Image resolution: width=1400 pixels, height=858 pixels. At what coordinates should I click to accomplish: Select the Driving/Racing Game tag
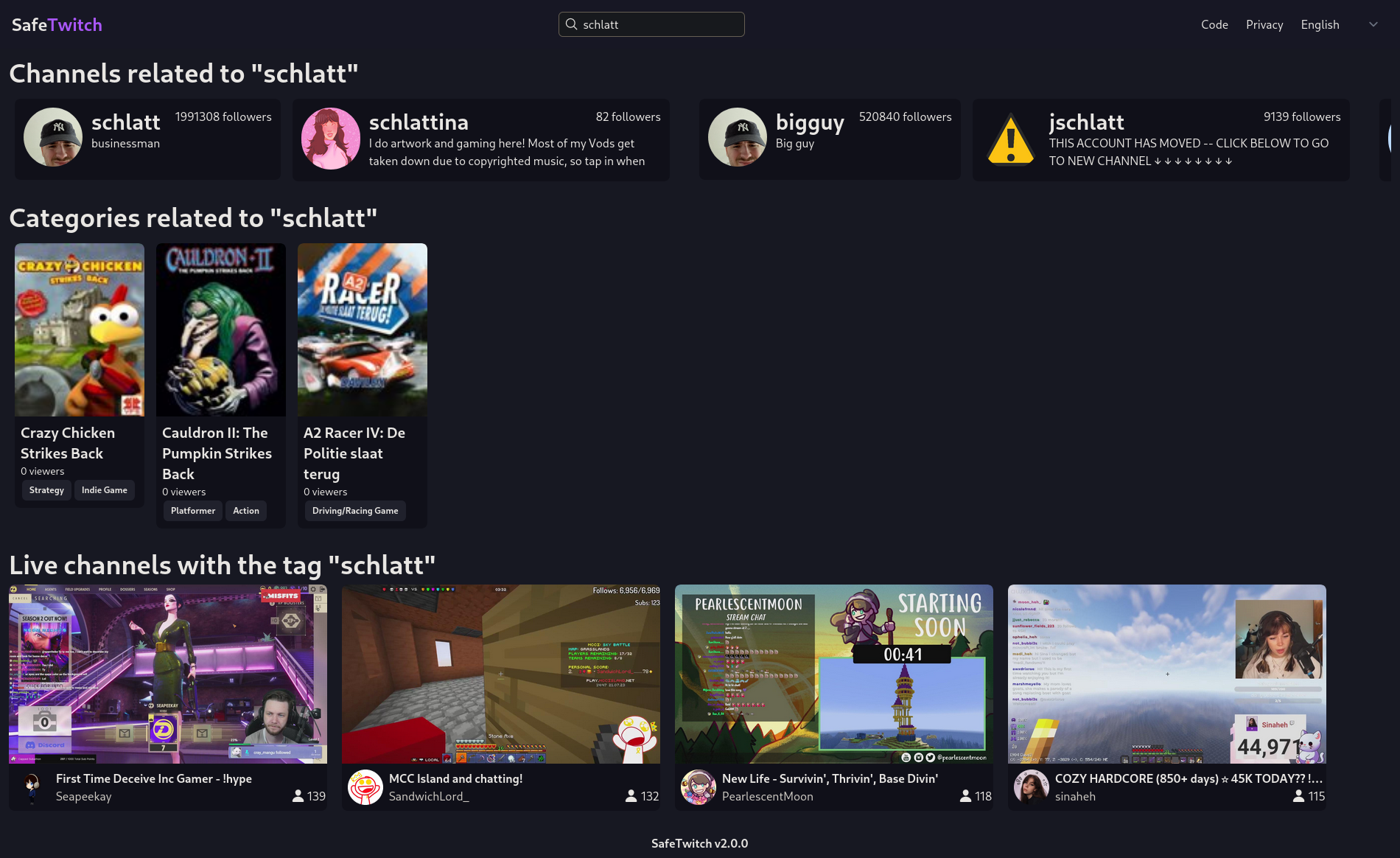(x=355, y=511)
